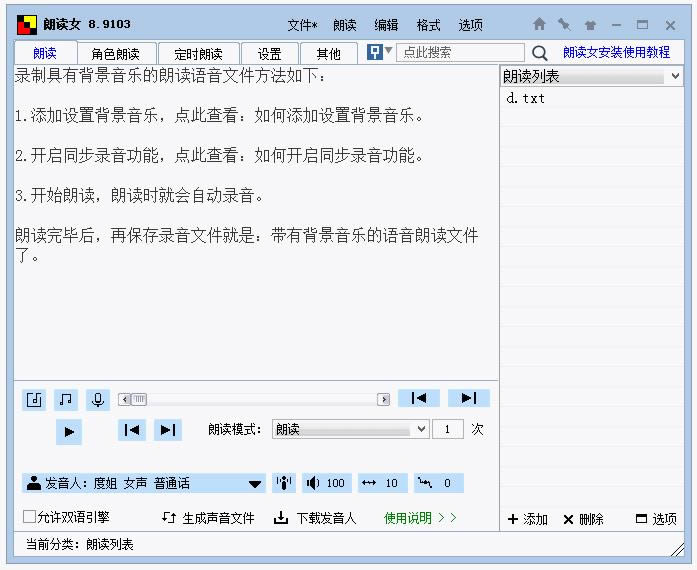This screenshot has height=570, width=697.
Task: Switch to the 角色朗读 tab
Action: 116,54
